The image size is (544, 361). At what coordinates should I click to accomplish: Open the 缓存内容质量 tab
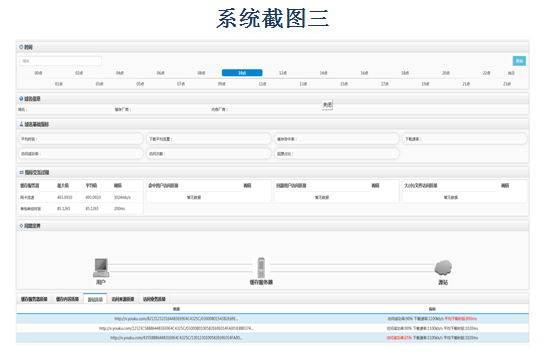point(67,299)
